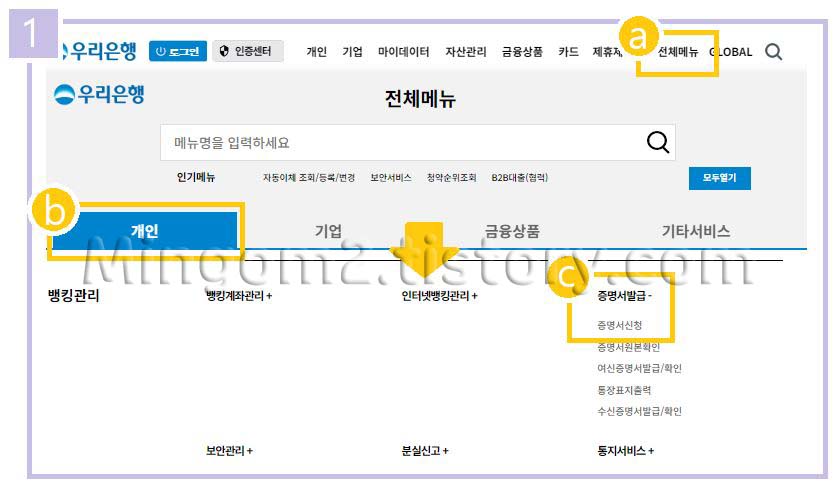
Task: Expand the 분실신고 + section
Action: 425,451
